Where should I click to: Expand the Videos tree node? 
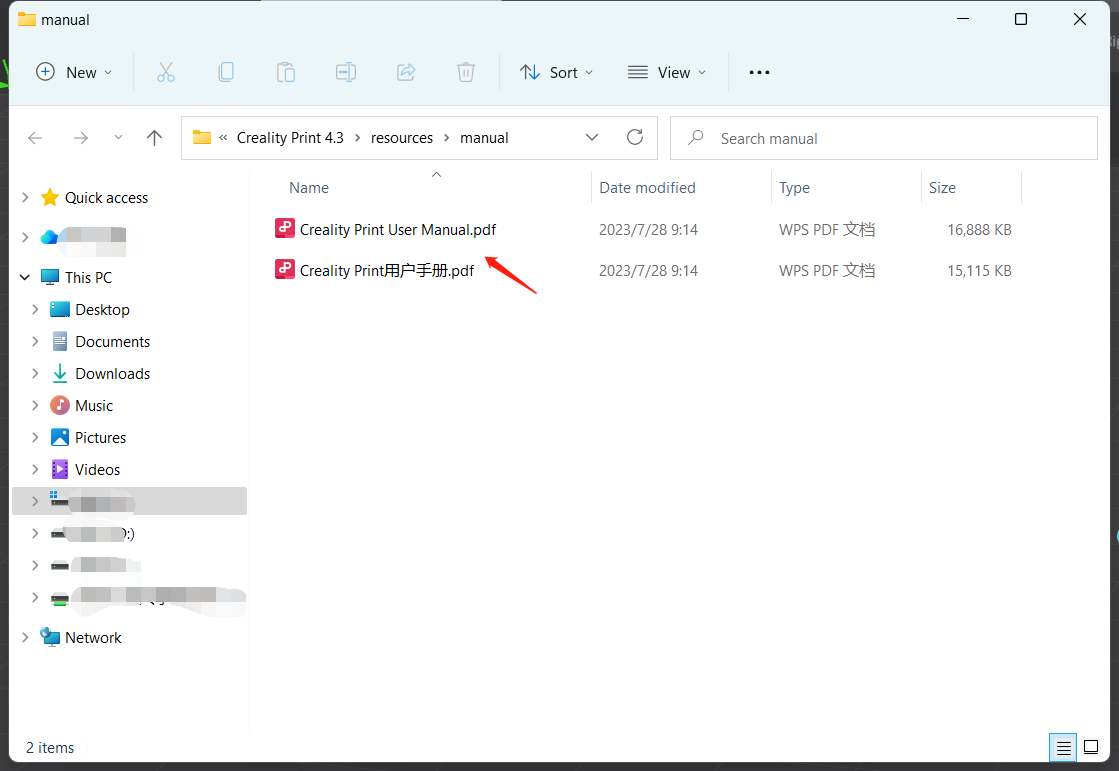[x=35, y=469]
